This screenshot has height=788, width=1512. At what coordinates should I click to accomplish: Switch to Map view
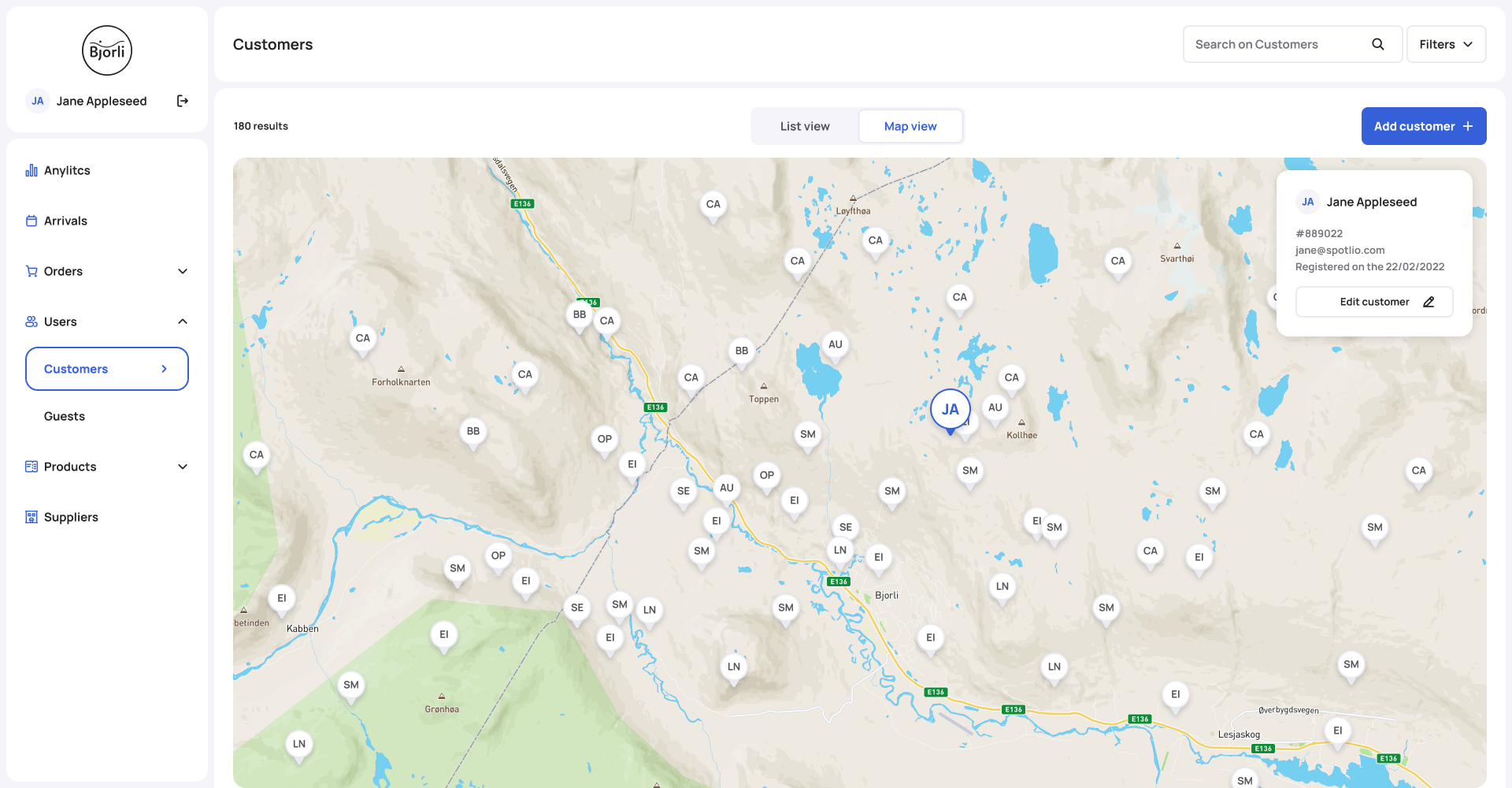[910, 126]
